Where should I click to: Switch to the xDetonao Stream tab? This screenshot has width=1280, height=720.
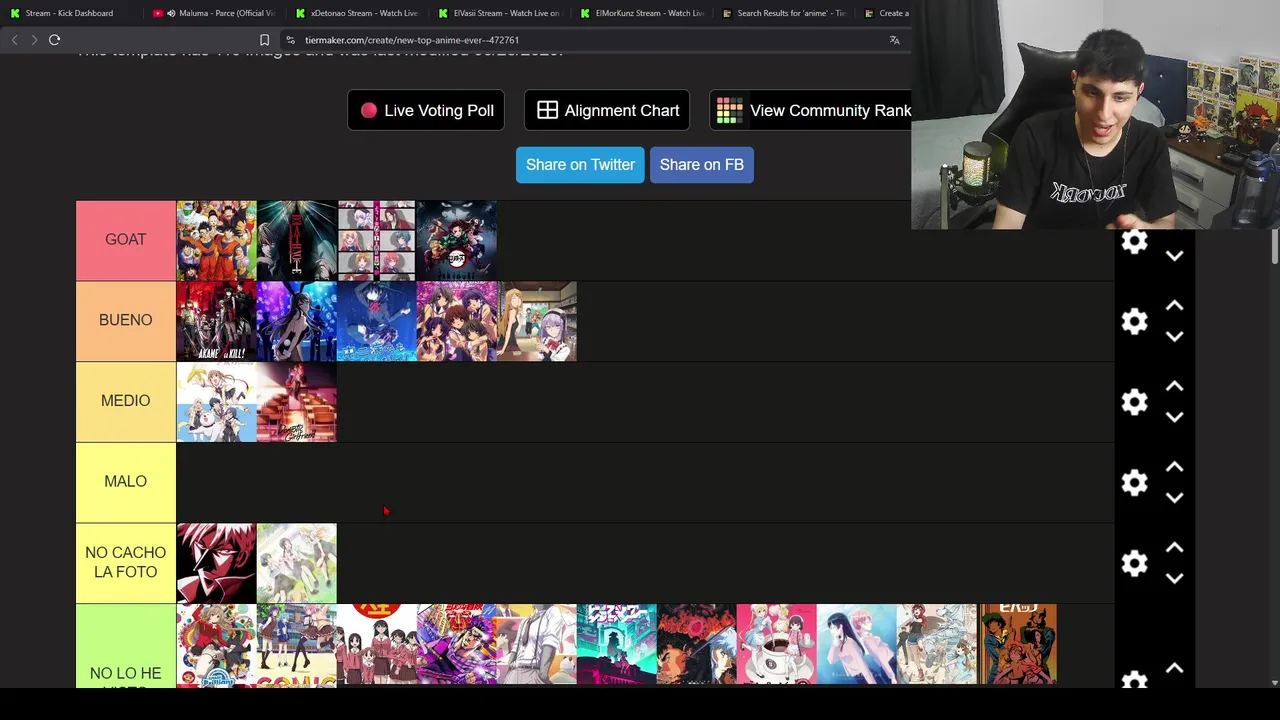click(x=356, y=13)
